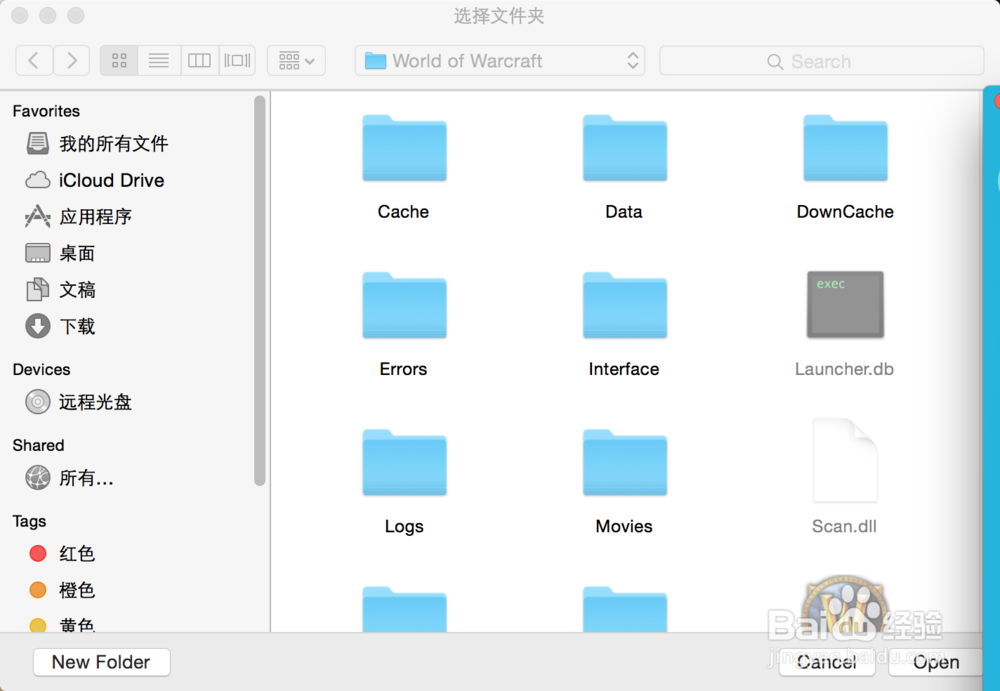Open 我的所有文件 in sidebar
Viewport: 1000px width, 691px height.
97,144
